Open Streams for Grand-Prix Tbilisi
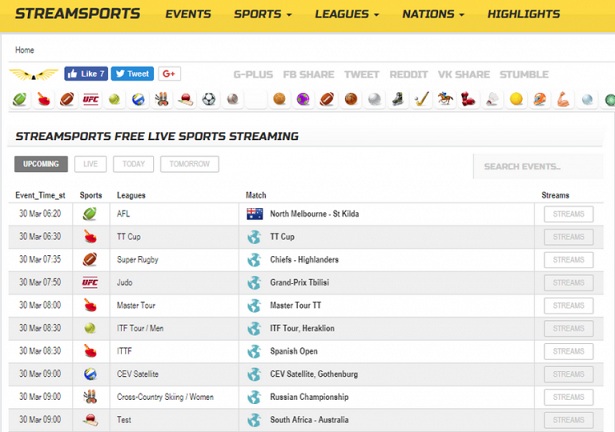 [569, 283]
